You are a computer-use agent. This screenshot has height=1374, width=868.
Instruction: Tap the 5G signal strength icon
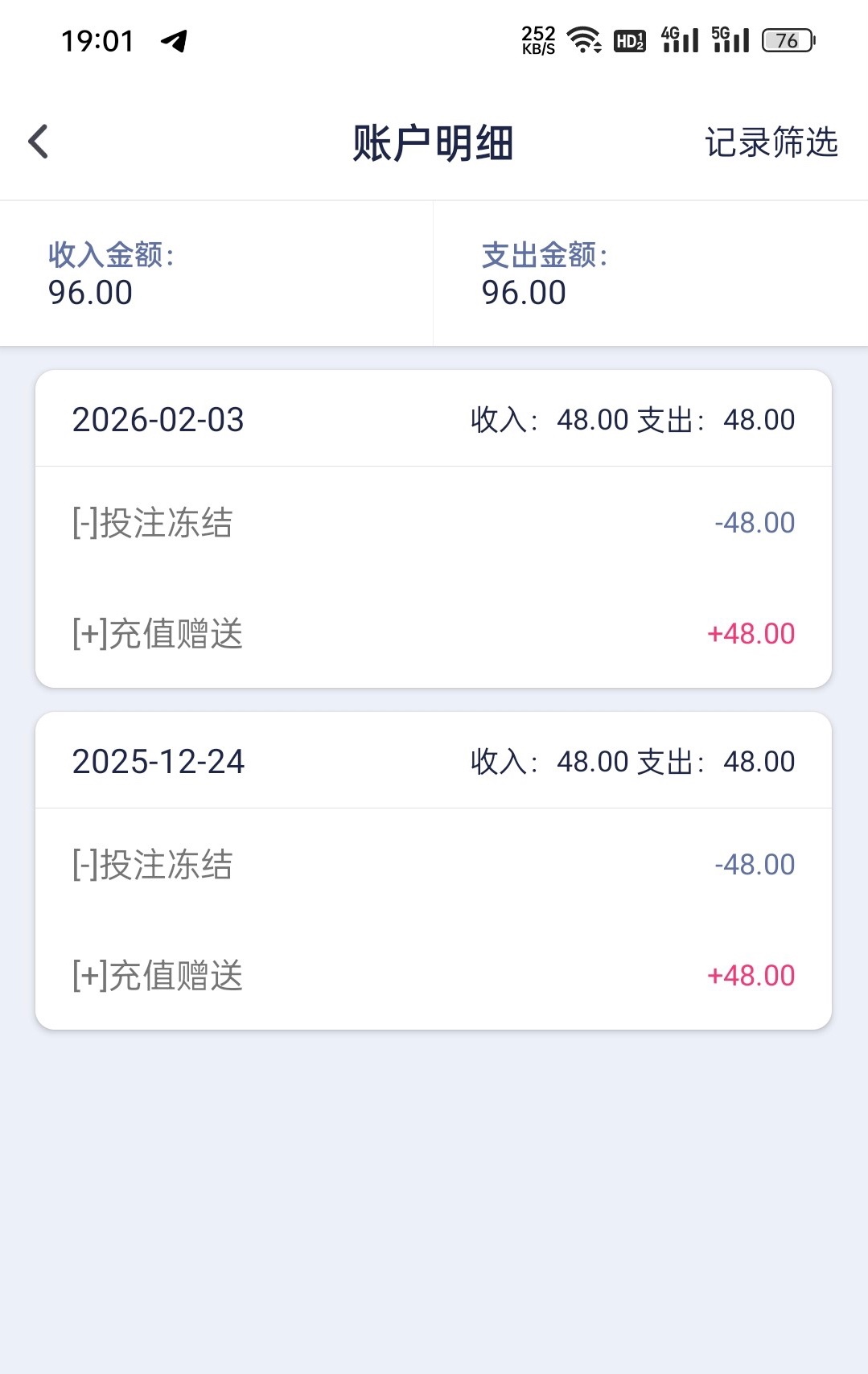click(x=730, y=39)
